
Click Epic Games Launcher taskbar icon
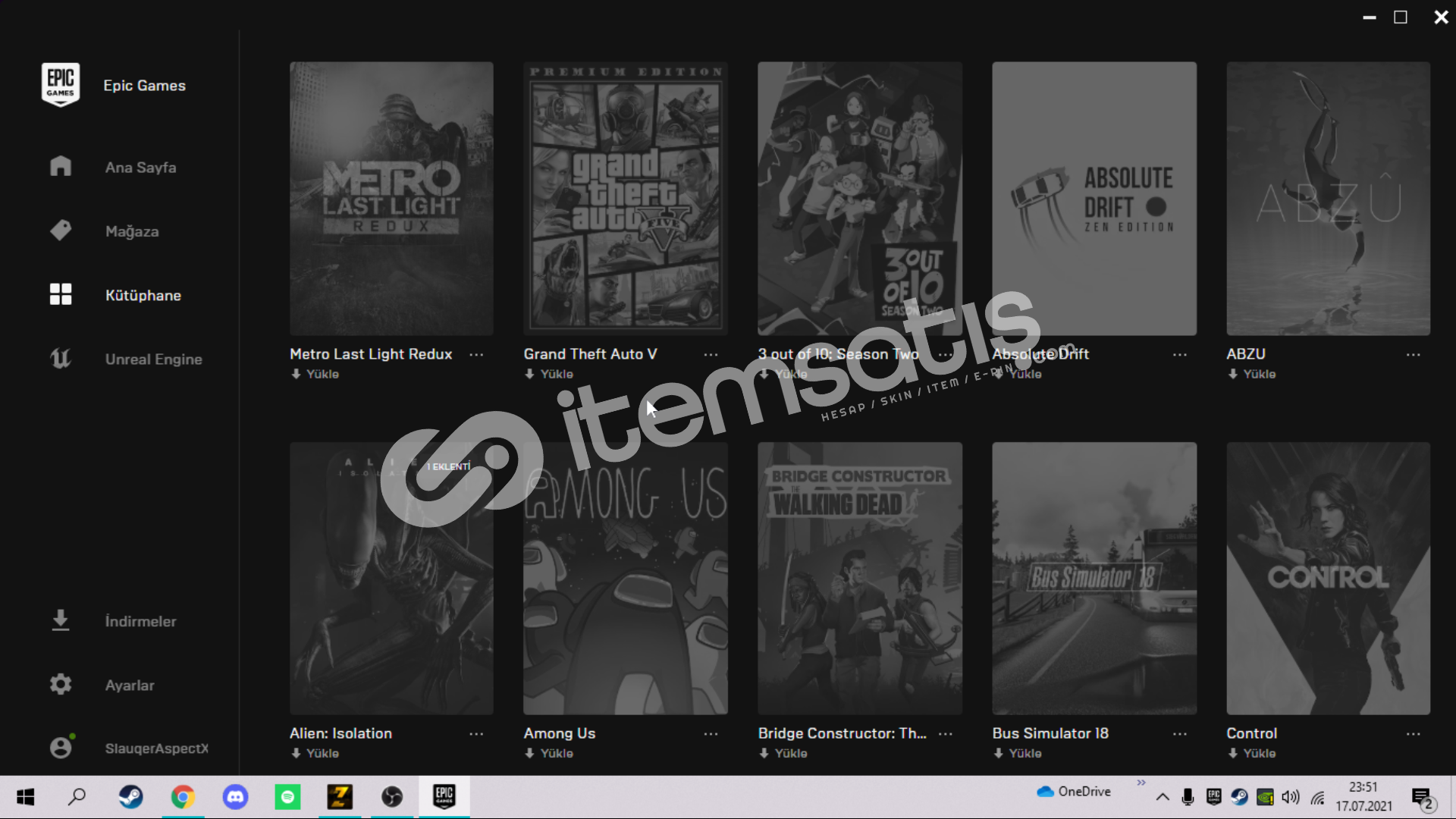tap(444, 797)
